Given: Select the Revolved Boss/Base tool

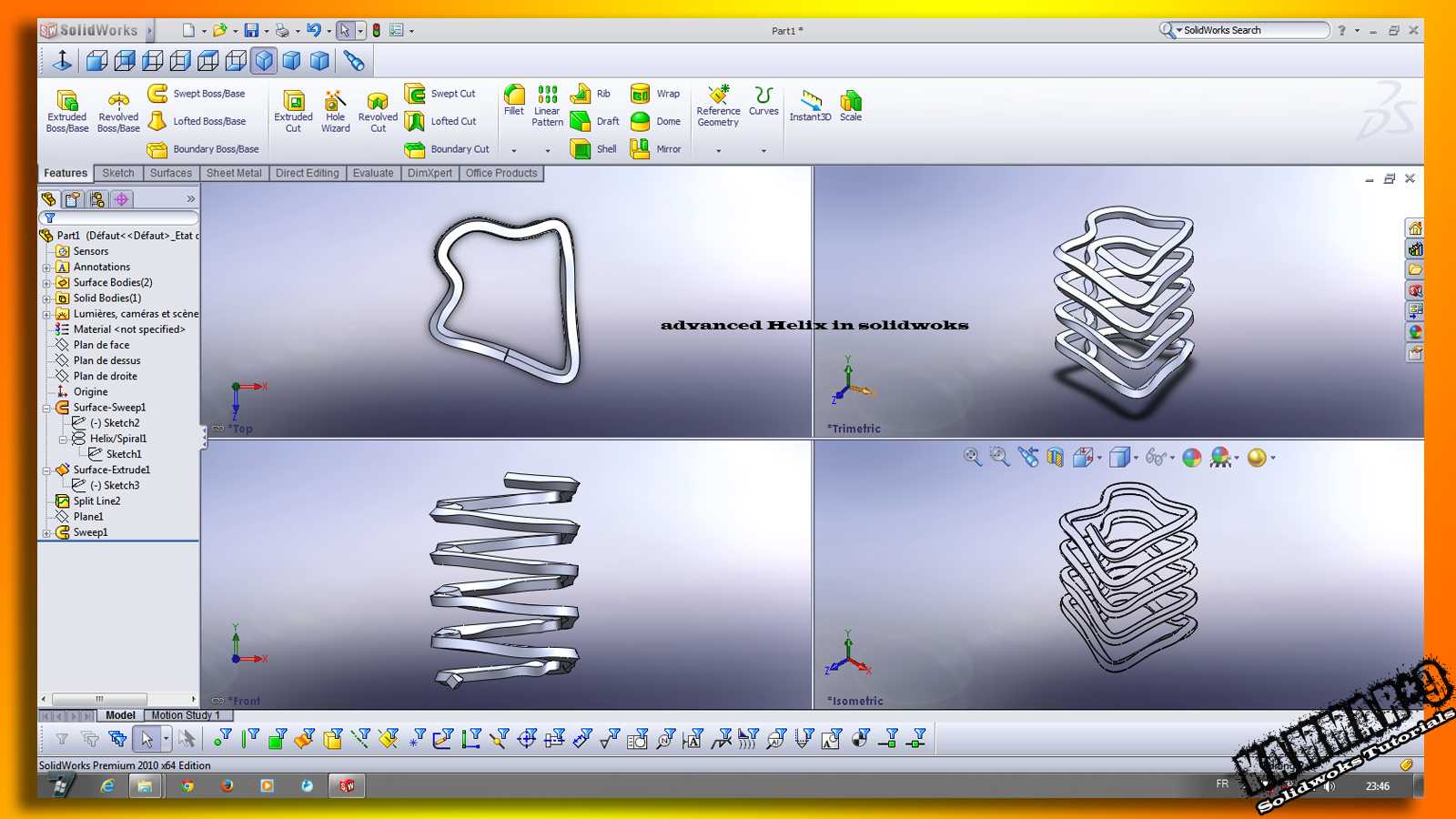Looking at the screenshot, I should 118,111.
